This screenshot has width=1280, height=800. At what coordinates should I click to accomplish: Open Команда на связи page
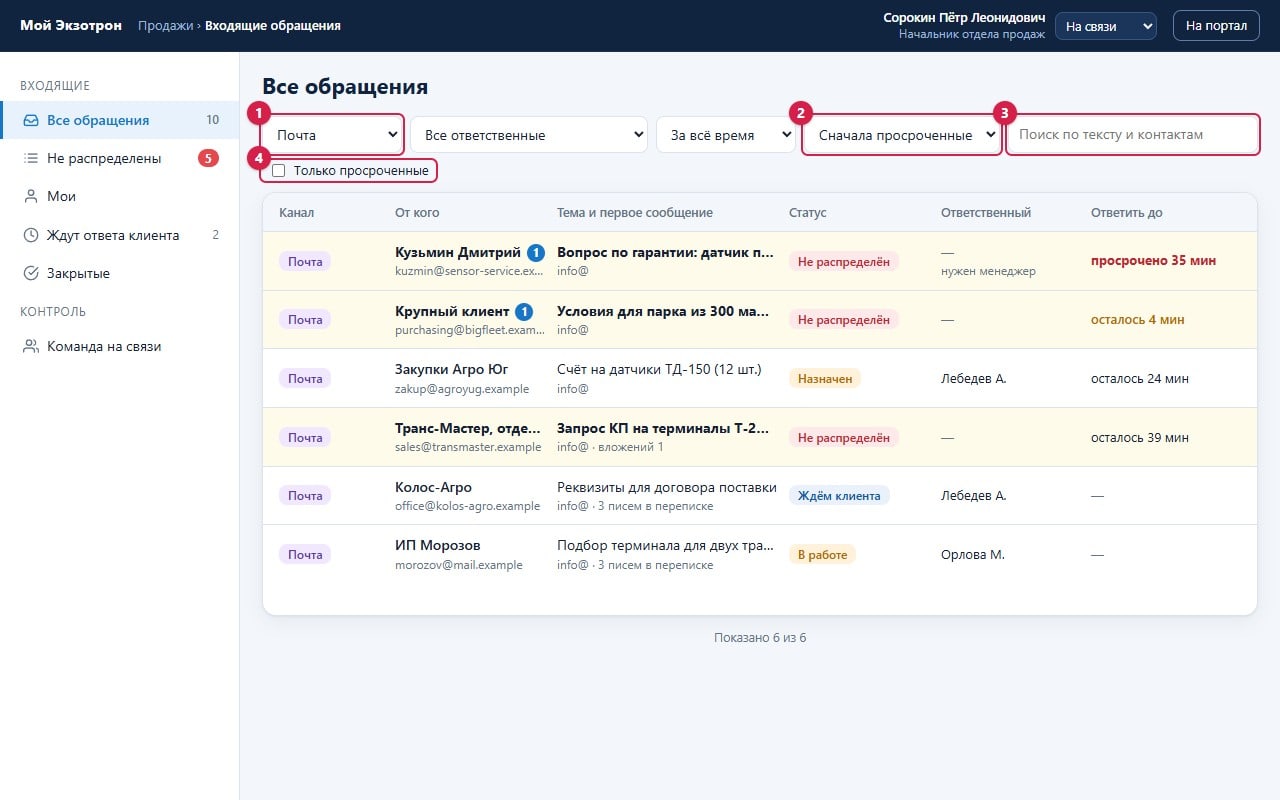120,346
